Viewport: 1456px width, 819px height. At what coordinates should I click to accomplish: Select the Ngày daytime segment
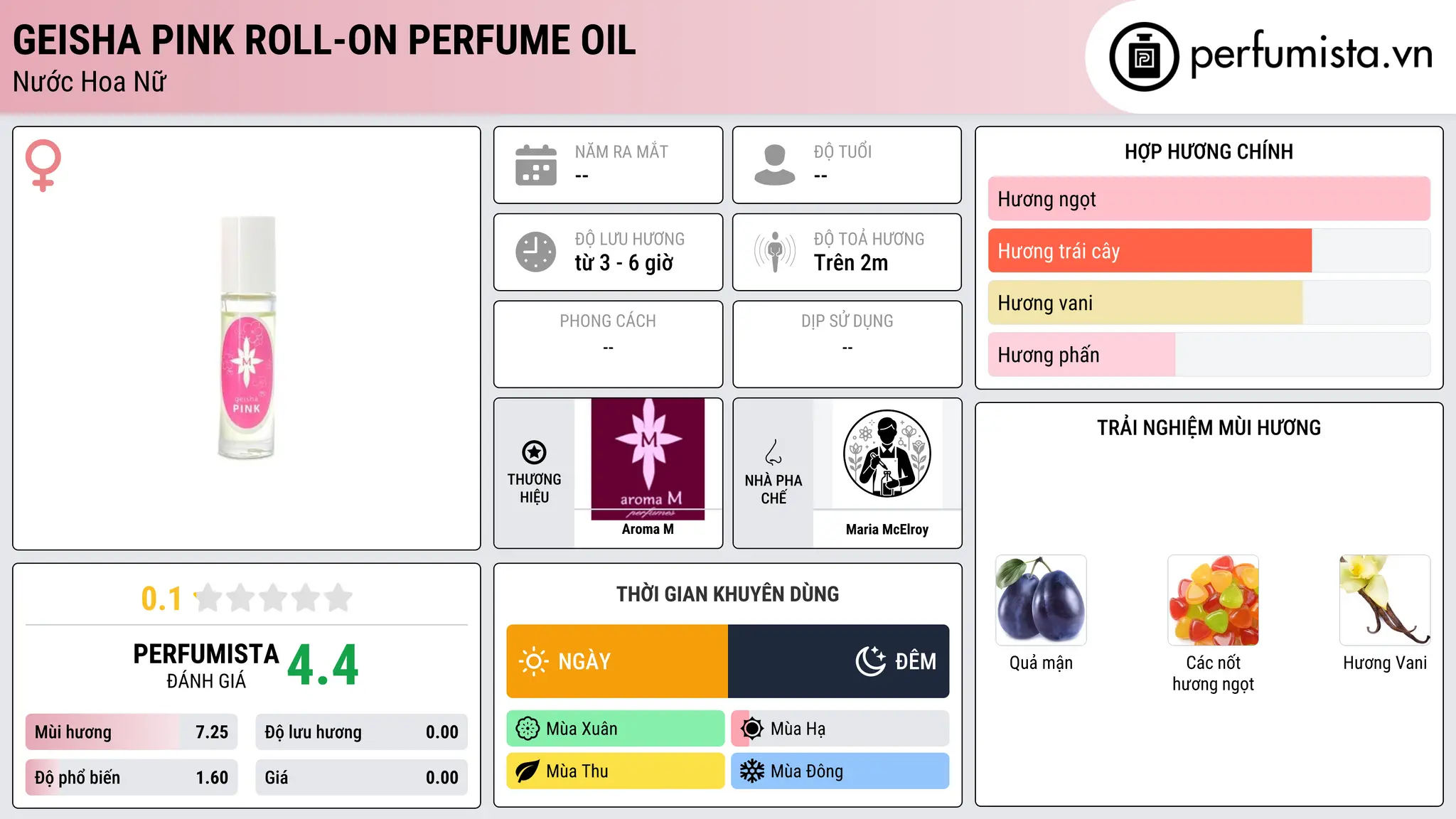click(617, 661)
